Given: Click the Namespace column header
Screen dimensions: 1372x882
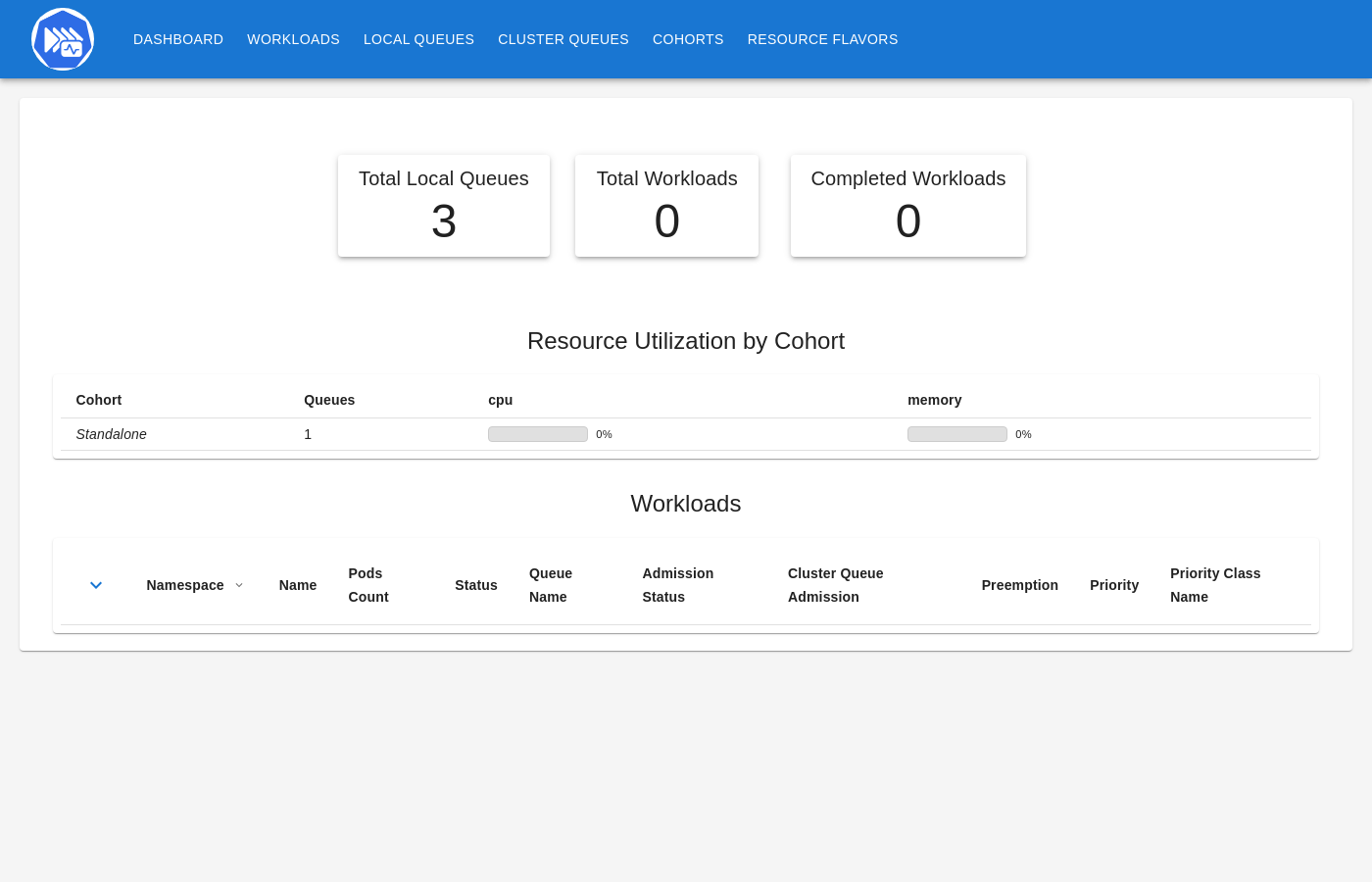Looking at the screenshot, I should coord(185,585).
